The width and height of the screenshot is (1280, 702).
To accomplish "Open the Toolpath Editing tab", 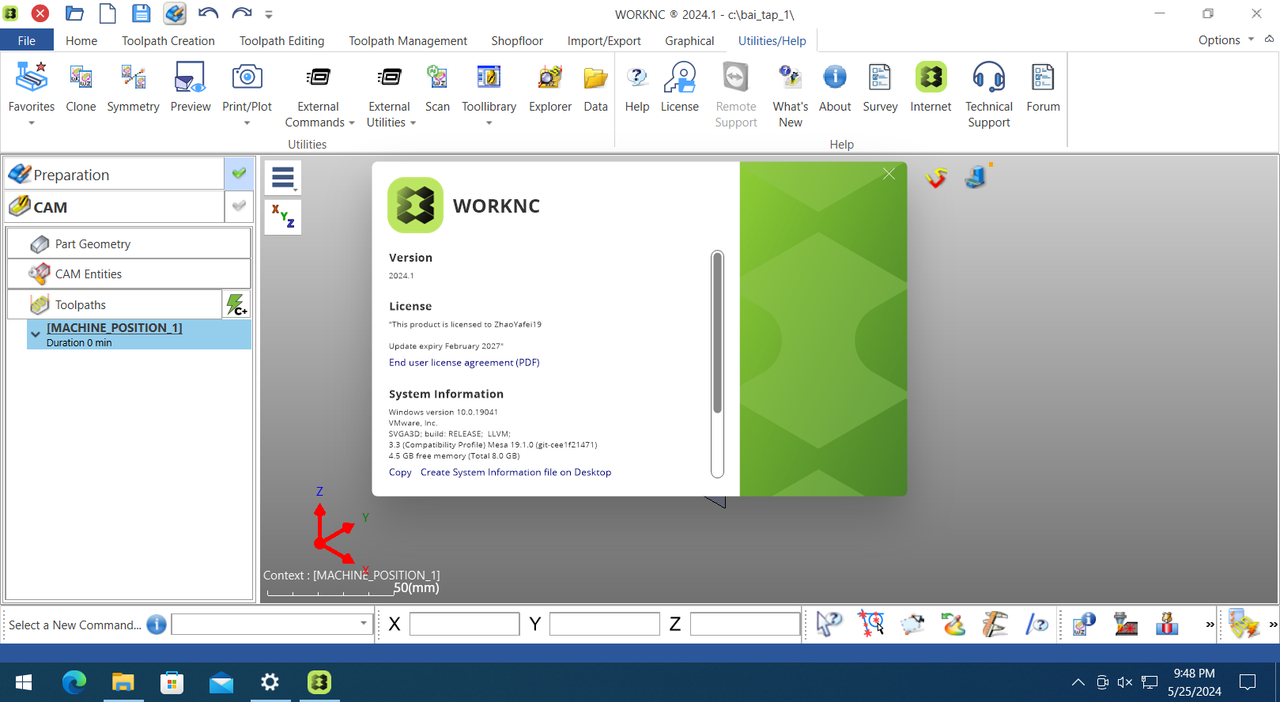I will point(282,41).
